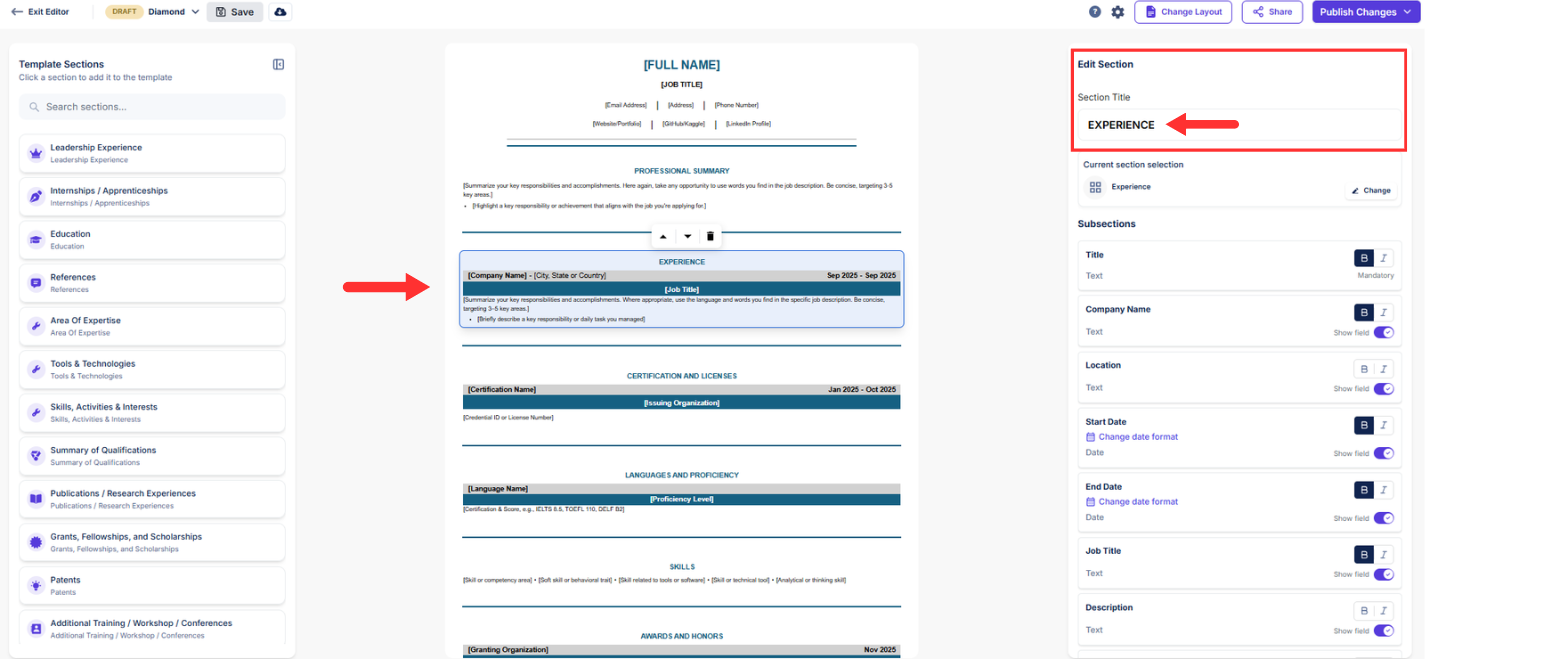Viewport: 1558px width, 659px height.
Task: Open the help question mark icon
Action: pyautogui.click(x=1095, y=12)
